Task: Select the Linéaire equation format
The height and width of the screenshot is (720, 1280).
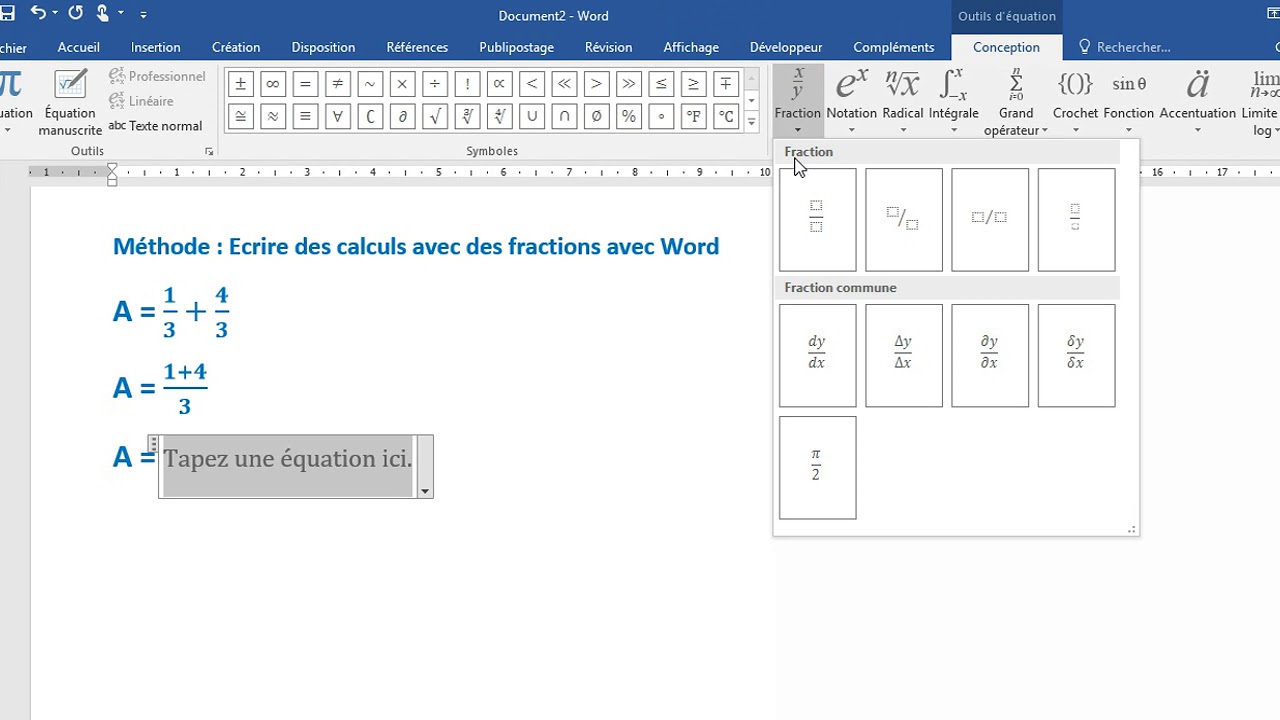Action: coord(141,101)
